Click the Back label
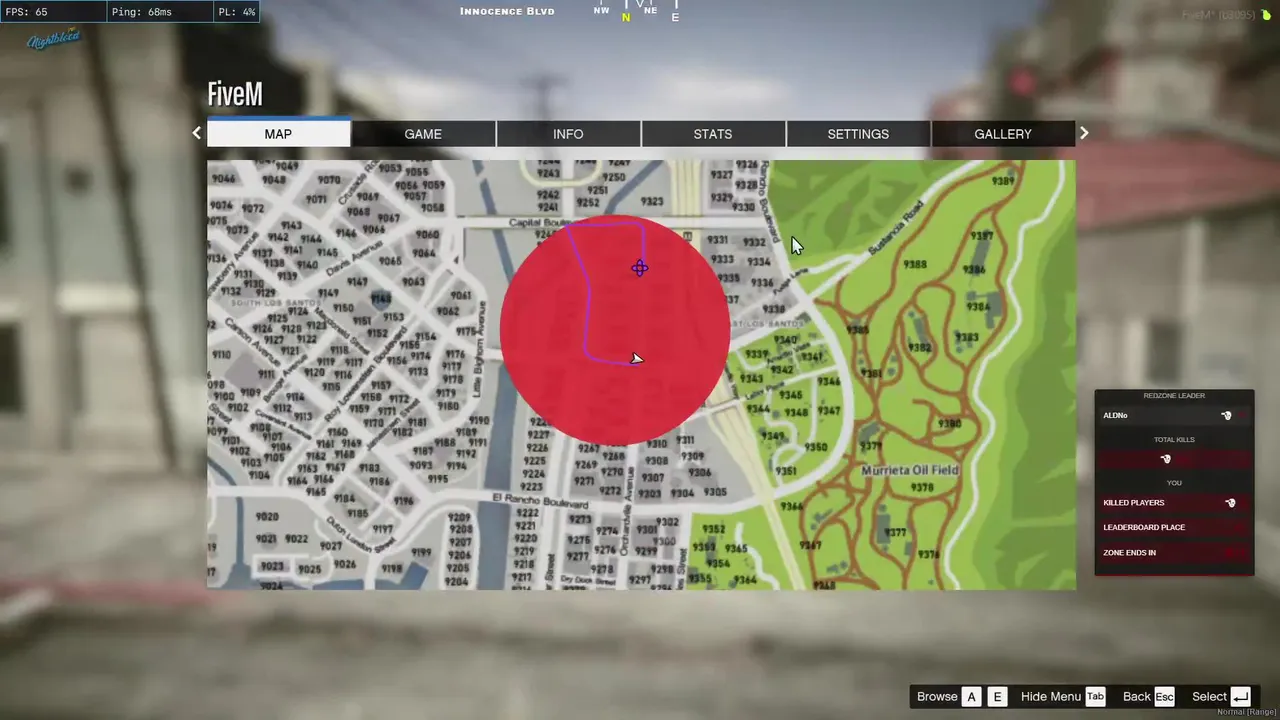 1136,697
